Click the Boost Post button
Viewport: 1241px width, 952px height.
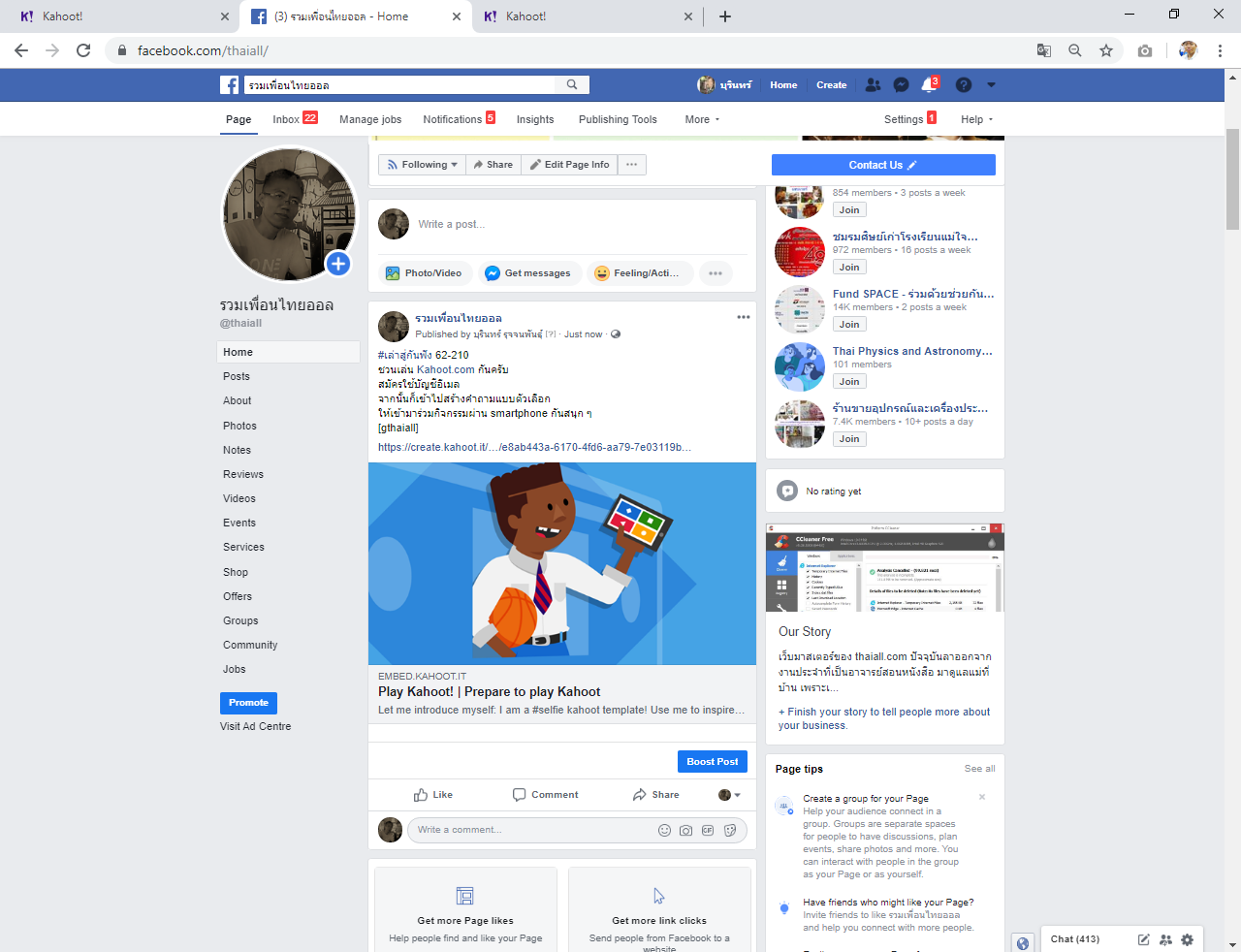(x=712, y=762)
